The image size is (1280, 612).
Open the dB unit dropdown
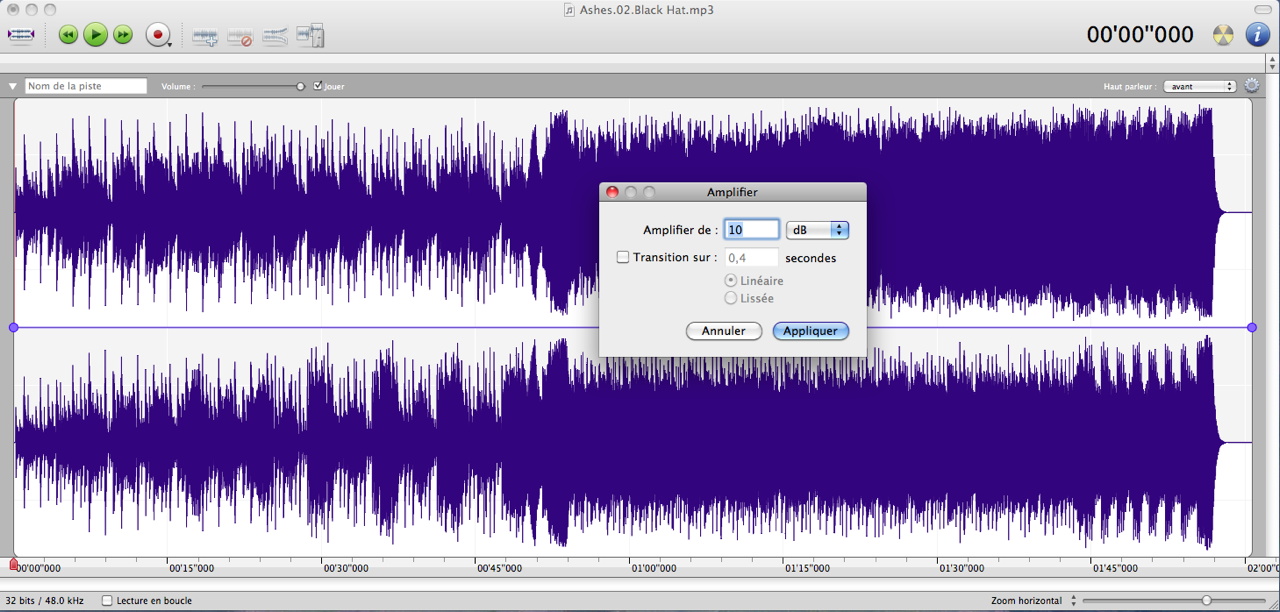tap(817, 230)
